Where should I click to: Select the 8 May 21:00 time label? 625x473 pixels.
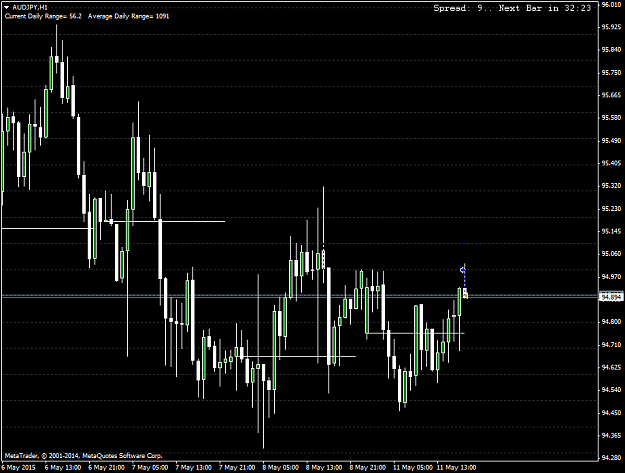pyautogui.click(x=368, y=467)
